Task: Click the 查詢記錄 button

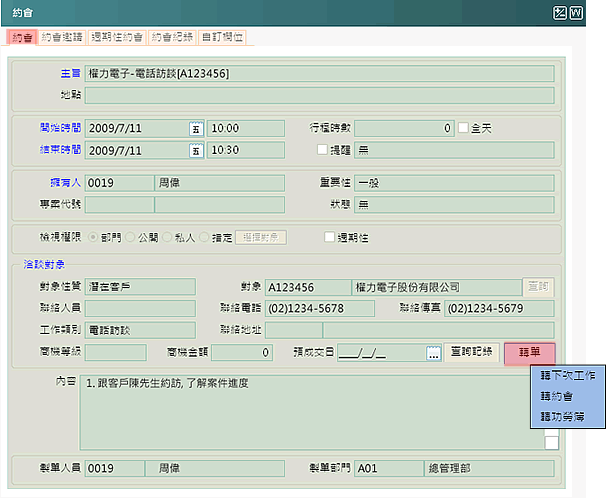Action: (x=471, y=353)
